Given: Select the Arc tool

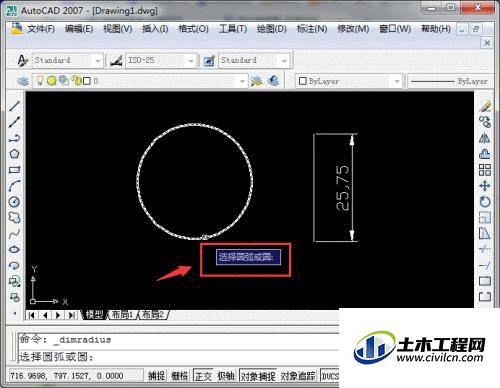Looking at the screenshot, I should tap(14, 186).
